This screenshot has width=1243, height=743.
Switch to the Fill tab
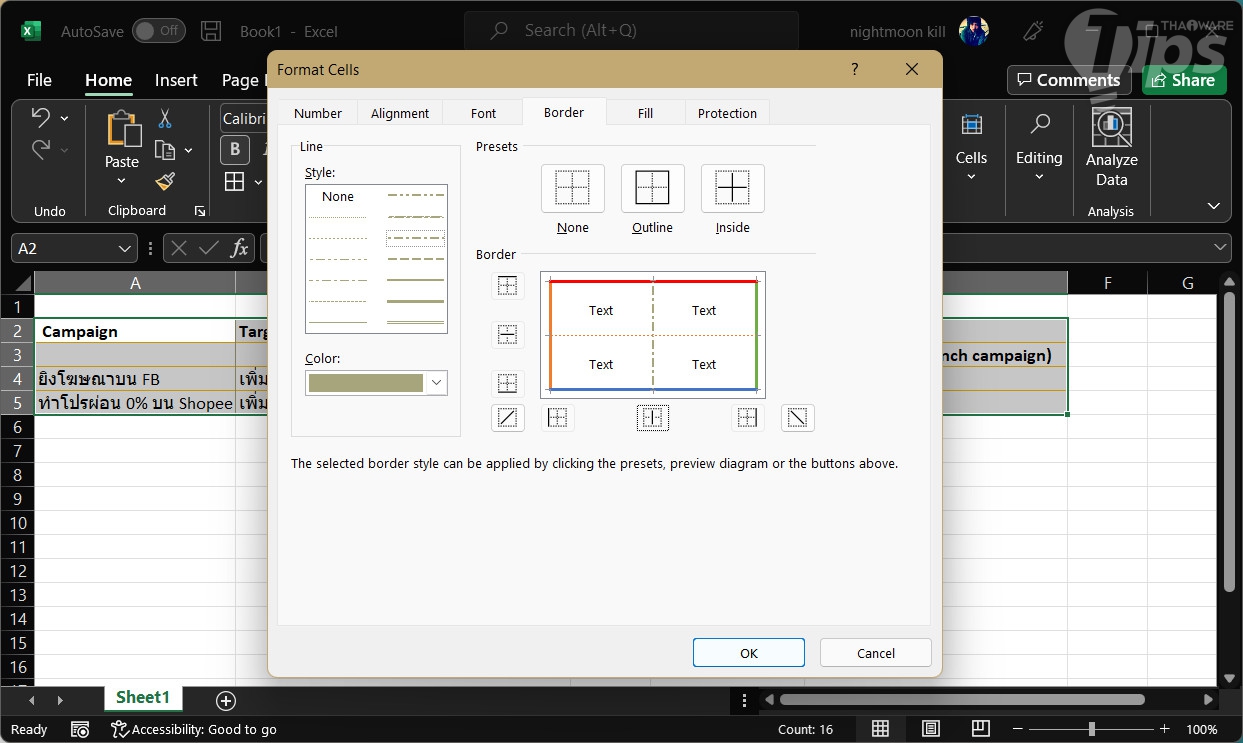(x=645, y=113)
